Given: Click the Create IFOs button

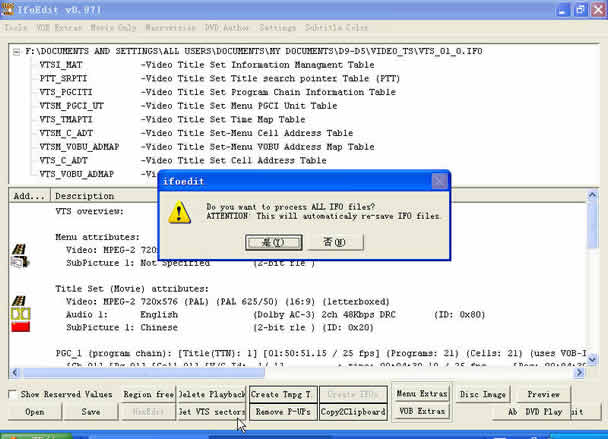Looking at the screenshot, I should pyautogui.click(x=353, y=394).
